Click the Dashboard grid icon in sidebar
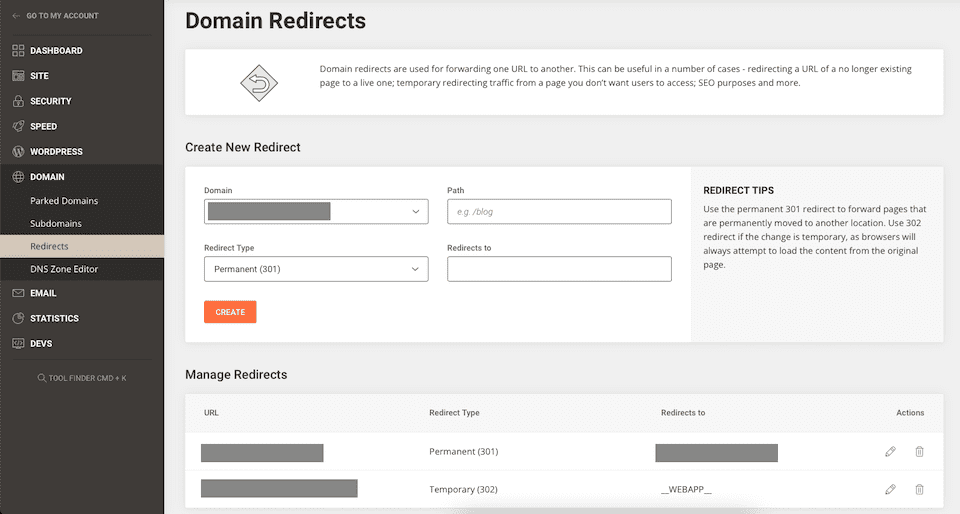The height and width of the screenshot is (514, 960). (18, 51)
